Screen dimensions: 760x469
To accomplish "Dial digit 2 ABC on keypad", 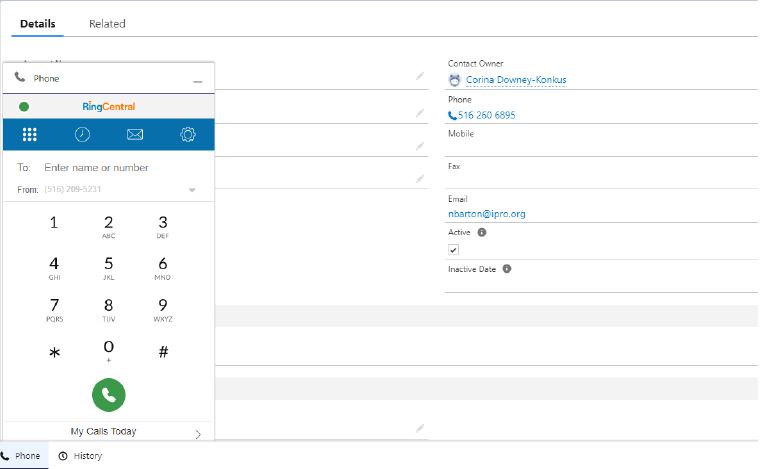I will point(109,226).
